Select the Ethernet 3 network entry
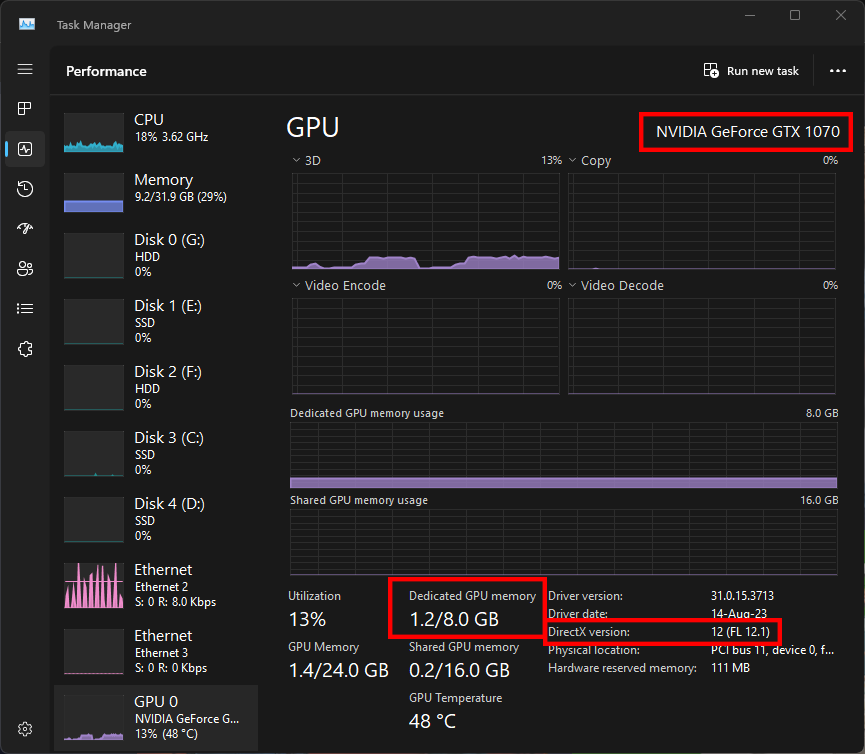Screen dimensions: 865x754 [x=156, y=652]
